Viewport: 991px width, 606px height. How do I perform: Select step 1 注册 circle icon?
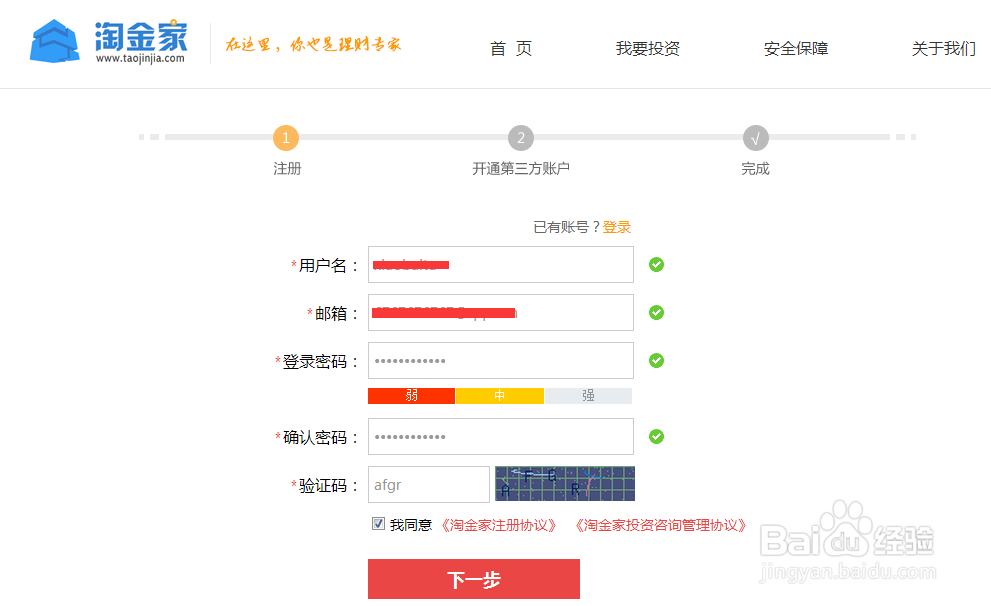pos(286,138)
